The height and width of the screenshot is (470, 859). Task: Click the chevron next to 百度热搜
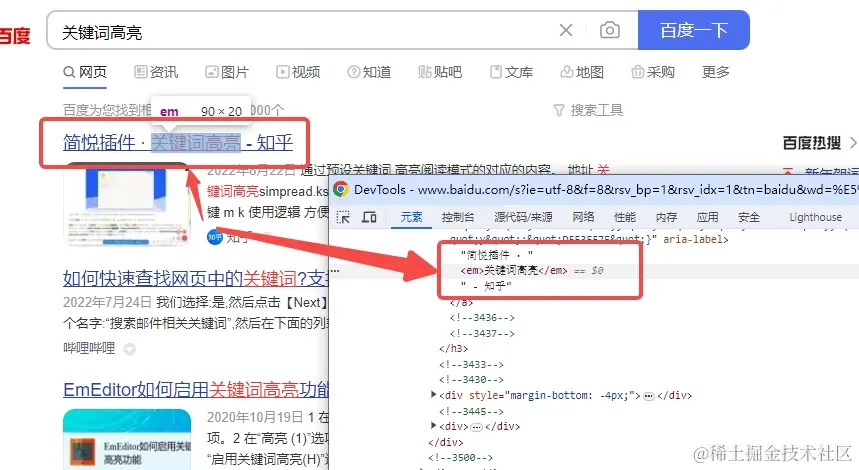[852, 143]
